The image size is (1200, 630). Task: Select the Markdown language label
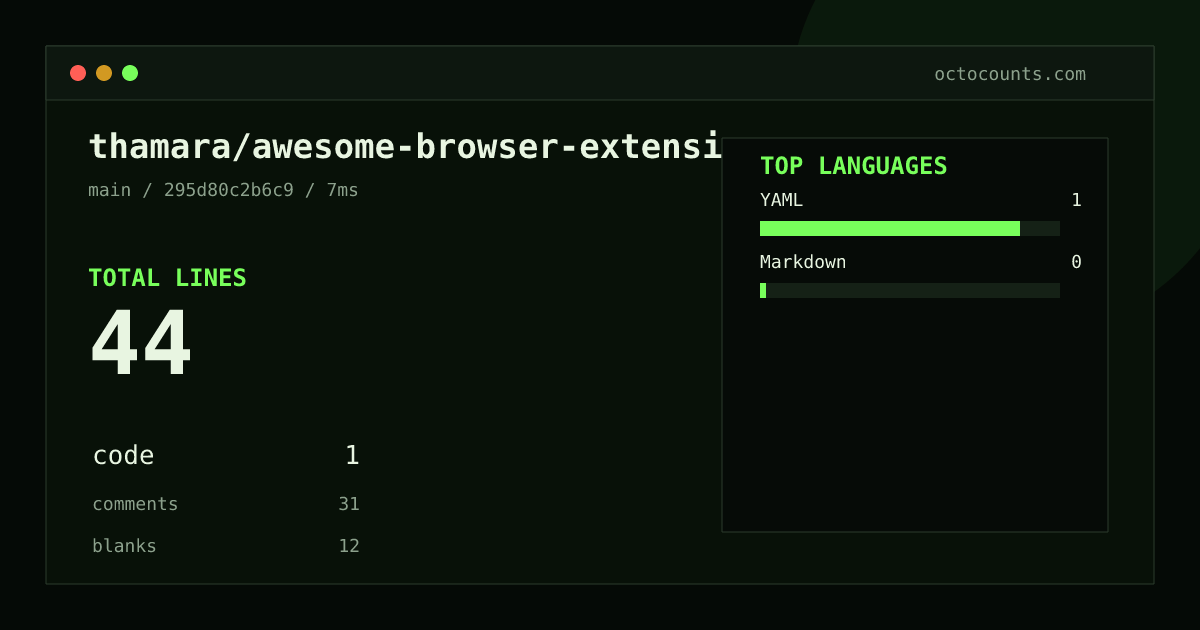tap(803, 262)
